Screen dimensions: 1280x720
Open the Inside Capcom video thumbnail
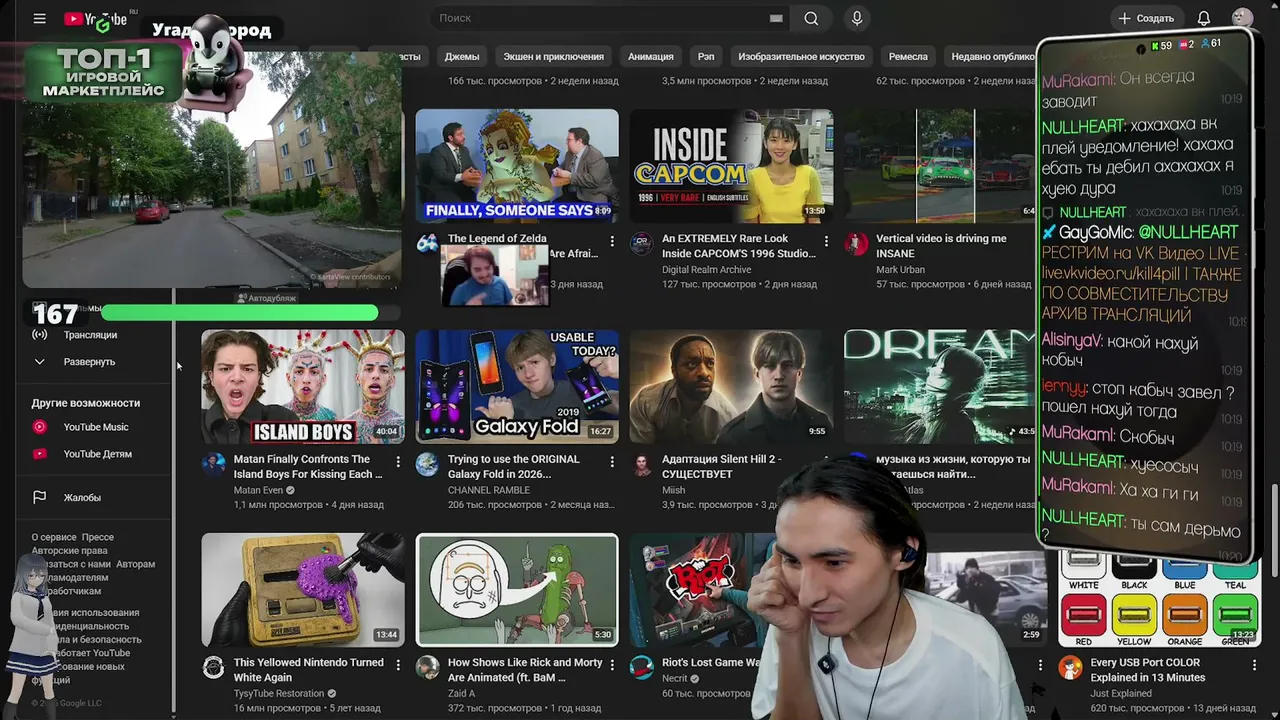coord(731,166)
